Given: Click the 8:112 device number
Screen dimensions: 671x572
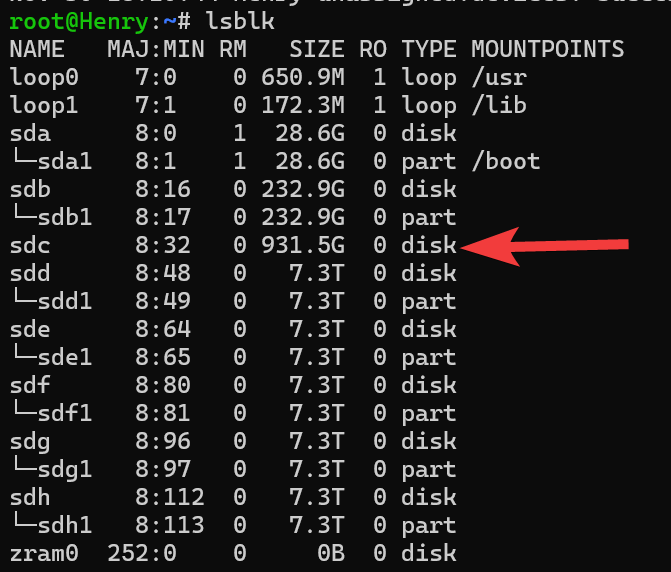Looking at the screenshot, I should (170, 497).
